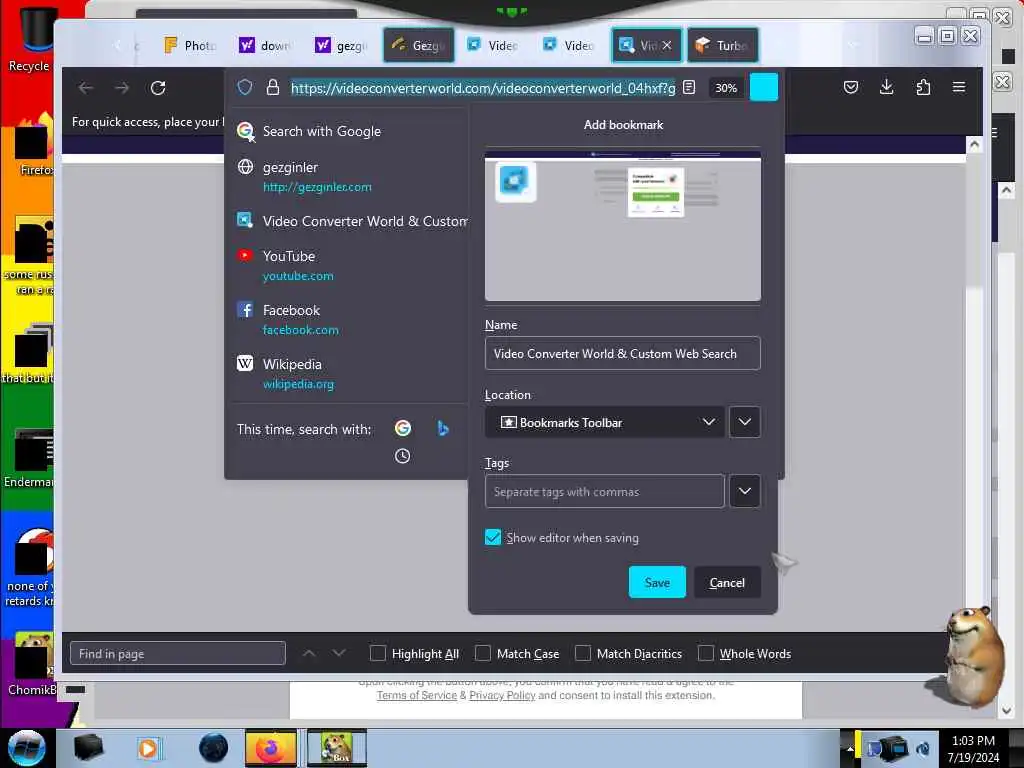Expand the tags list chevron
The image size is (1024, 768).
(744, 491)
